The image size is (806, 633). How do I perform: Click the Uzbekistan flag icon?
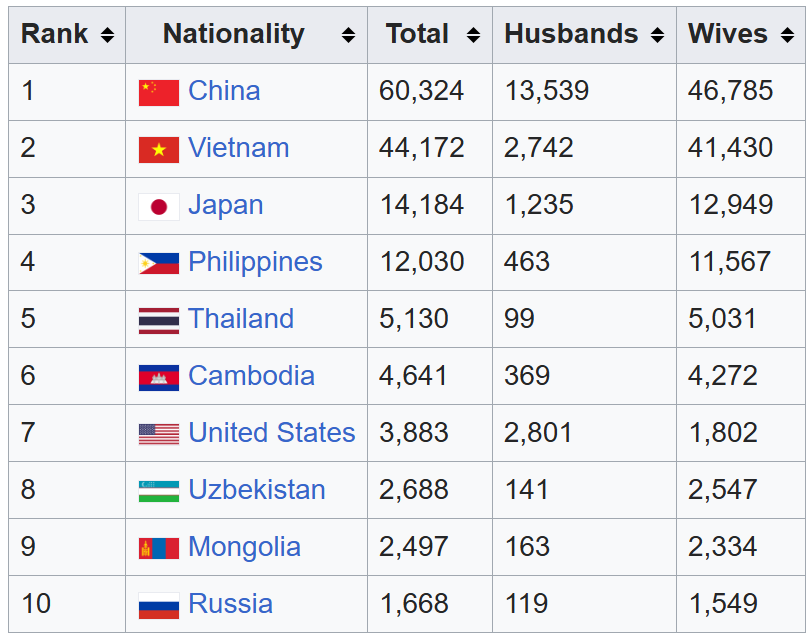158,491
